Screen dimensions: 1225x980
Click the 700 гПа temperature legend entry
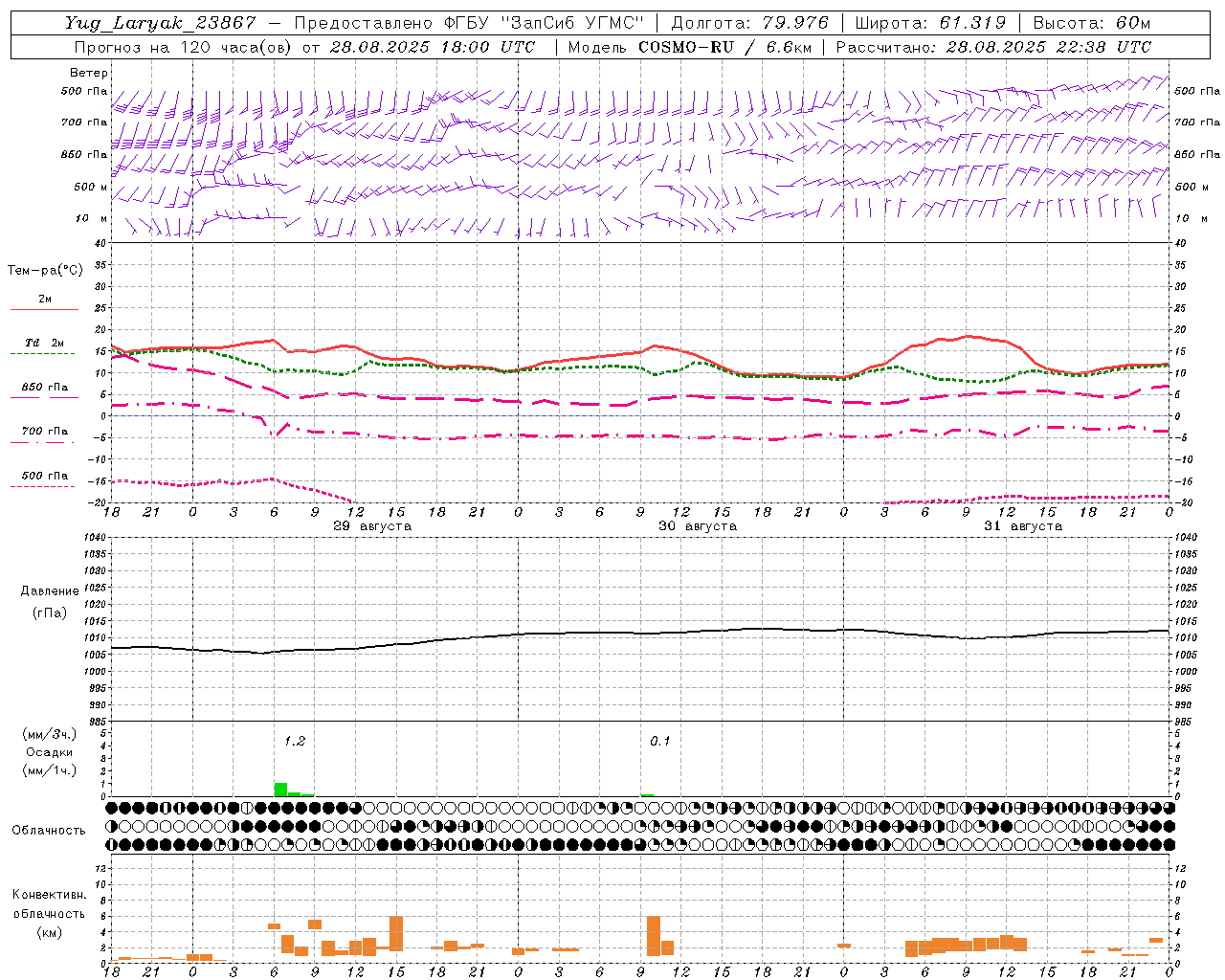point(44,432)
